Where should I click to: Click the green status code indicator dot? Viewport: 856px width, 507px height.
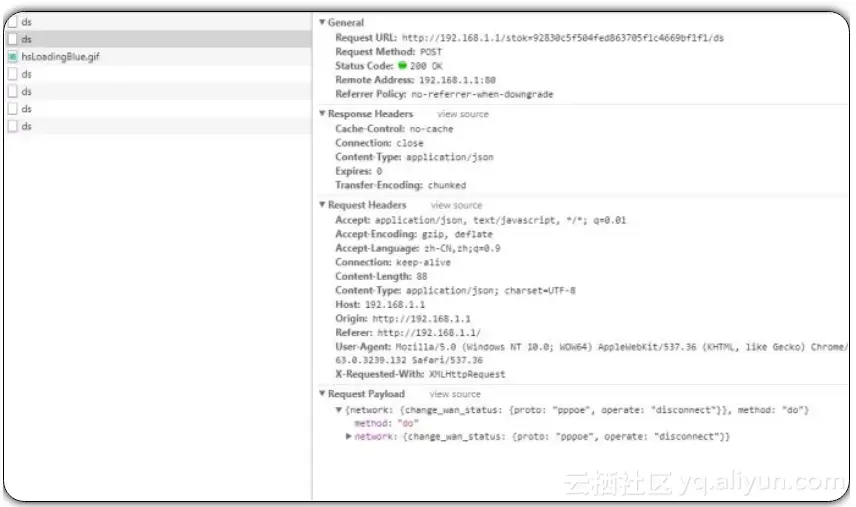point(402,65)
